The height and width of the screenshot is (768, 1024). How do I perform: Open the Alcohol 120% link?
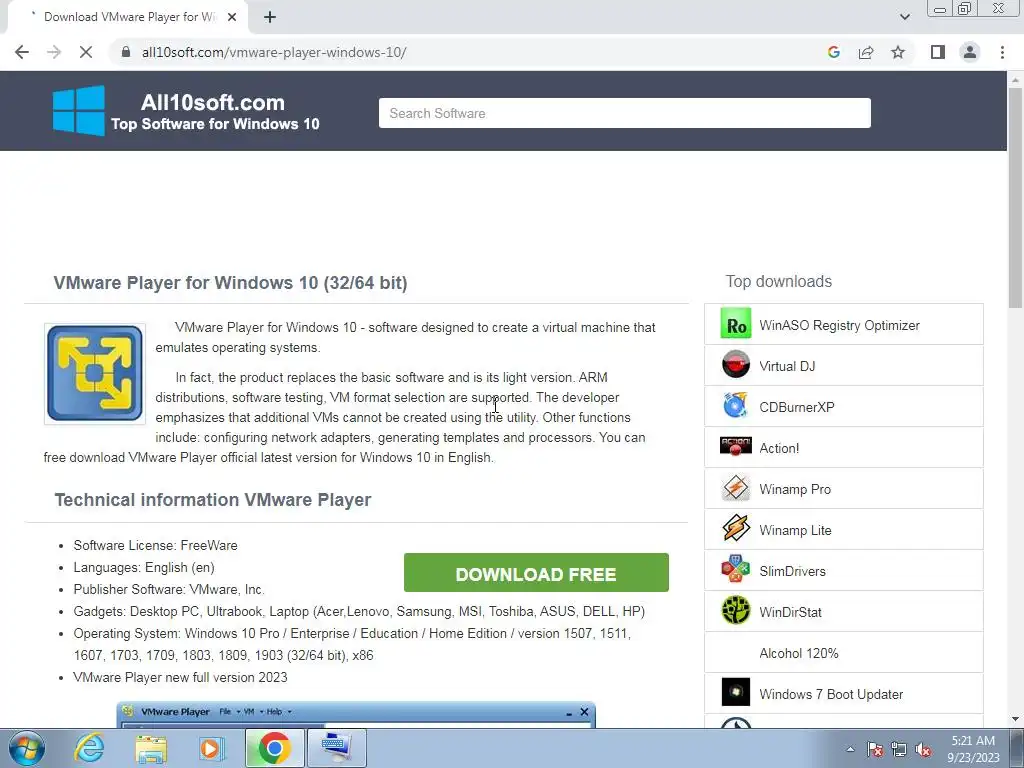tap(799, 653)
